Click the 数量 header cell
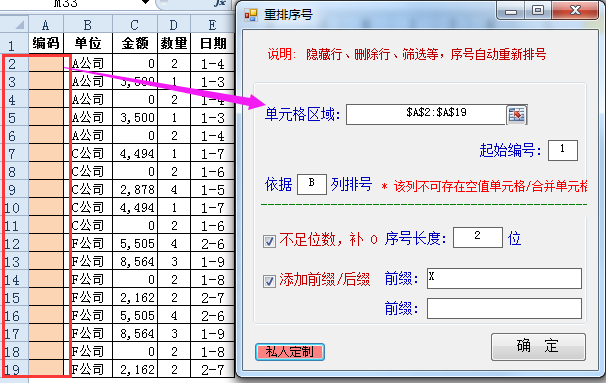 174,43
